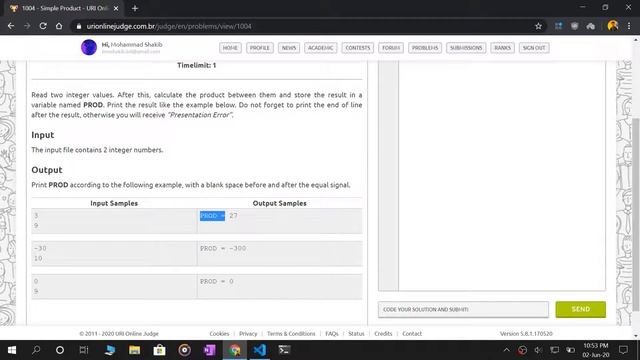Open OneNote from the taskbar

coord(209,350)
